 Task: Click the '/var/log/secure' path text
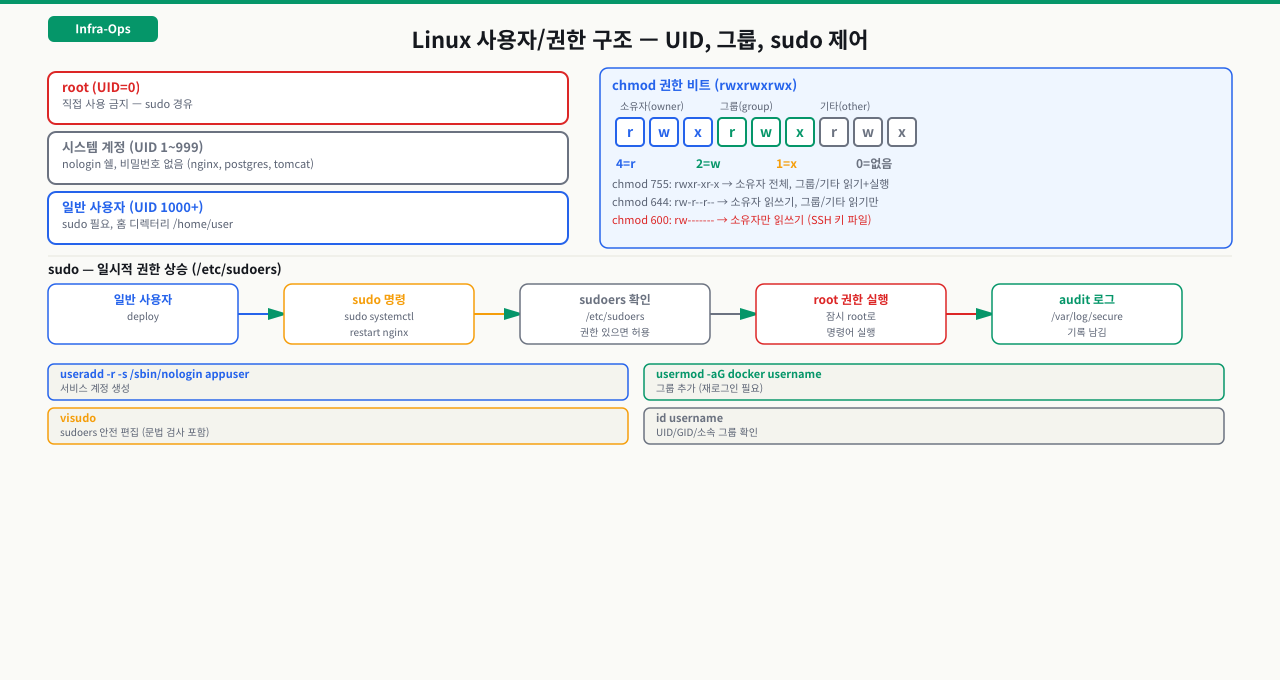click(1087, 316)
